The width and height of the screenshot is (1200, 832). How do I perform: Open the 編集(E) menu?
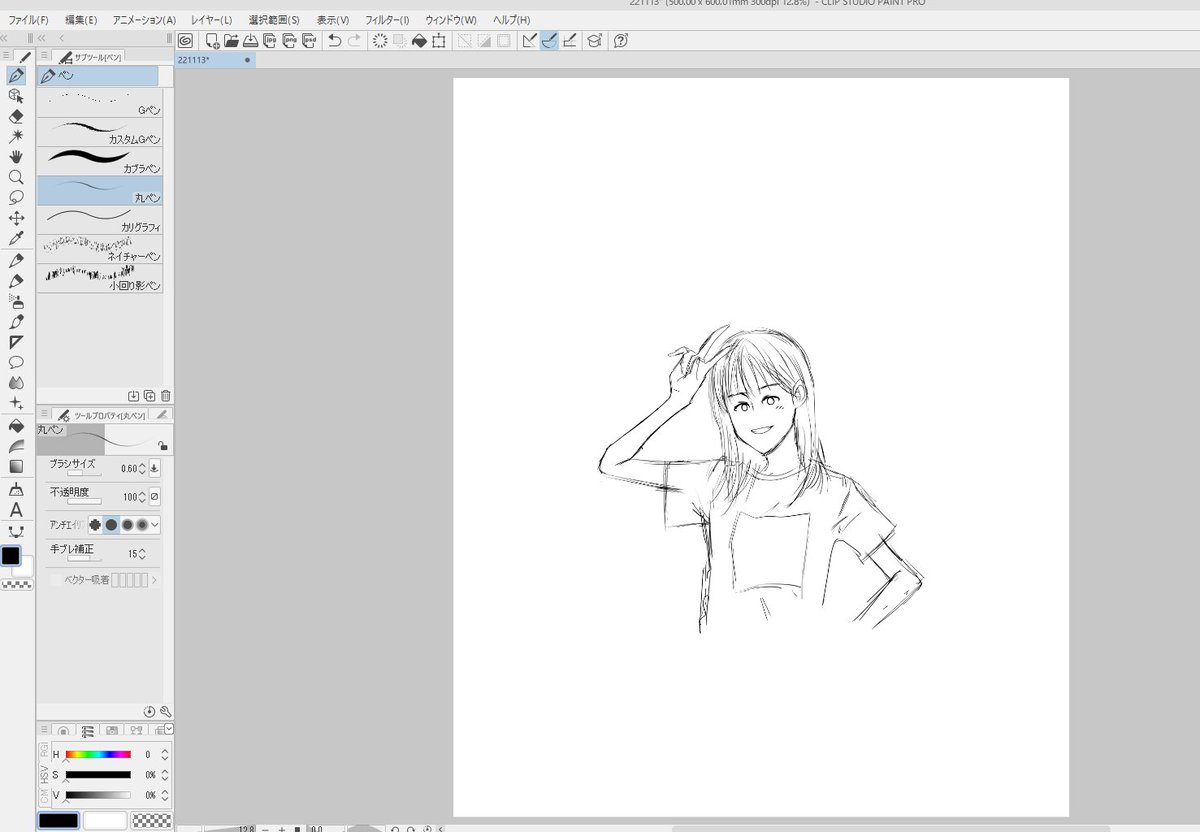point(81,20)
